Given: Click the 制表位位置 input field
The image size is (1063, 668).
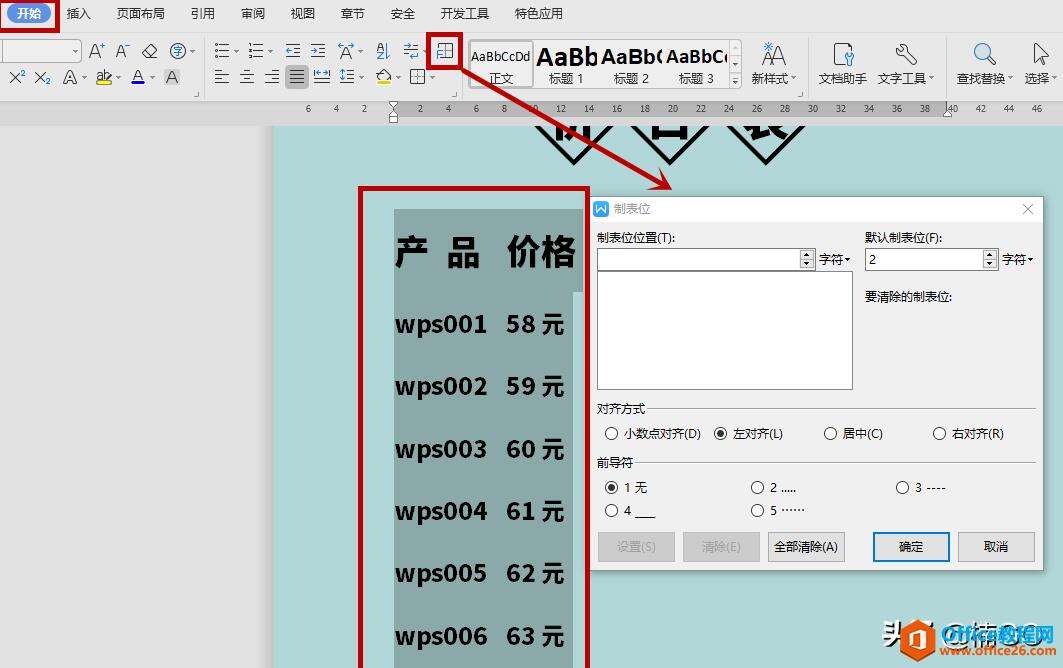Looking at the screenshot, I should point(698,260).
